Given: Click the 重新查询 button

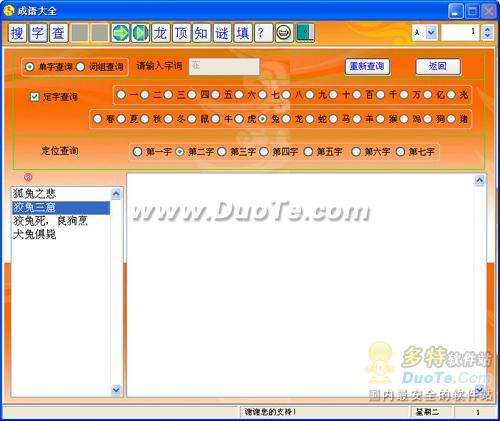Looking at the screenshot, I should 367,66.
